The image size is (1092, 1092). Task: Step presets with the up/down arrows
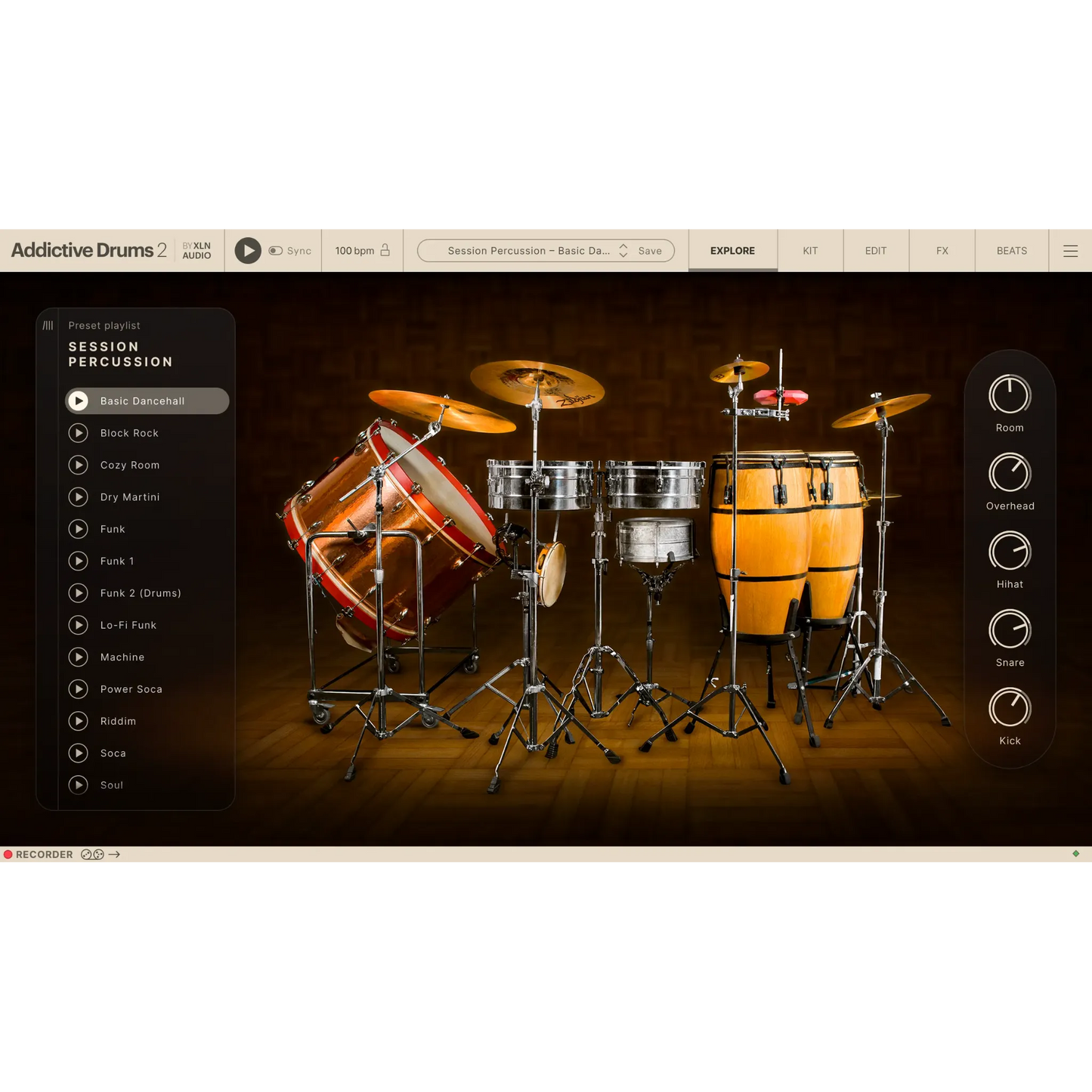(623, 251)
